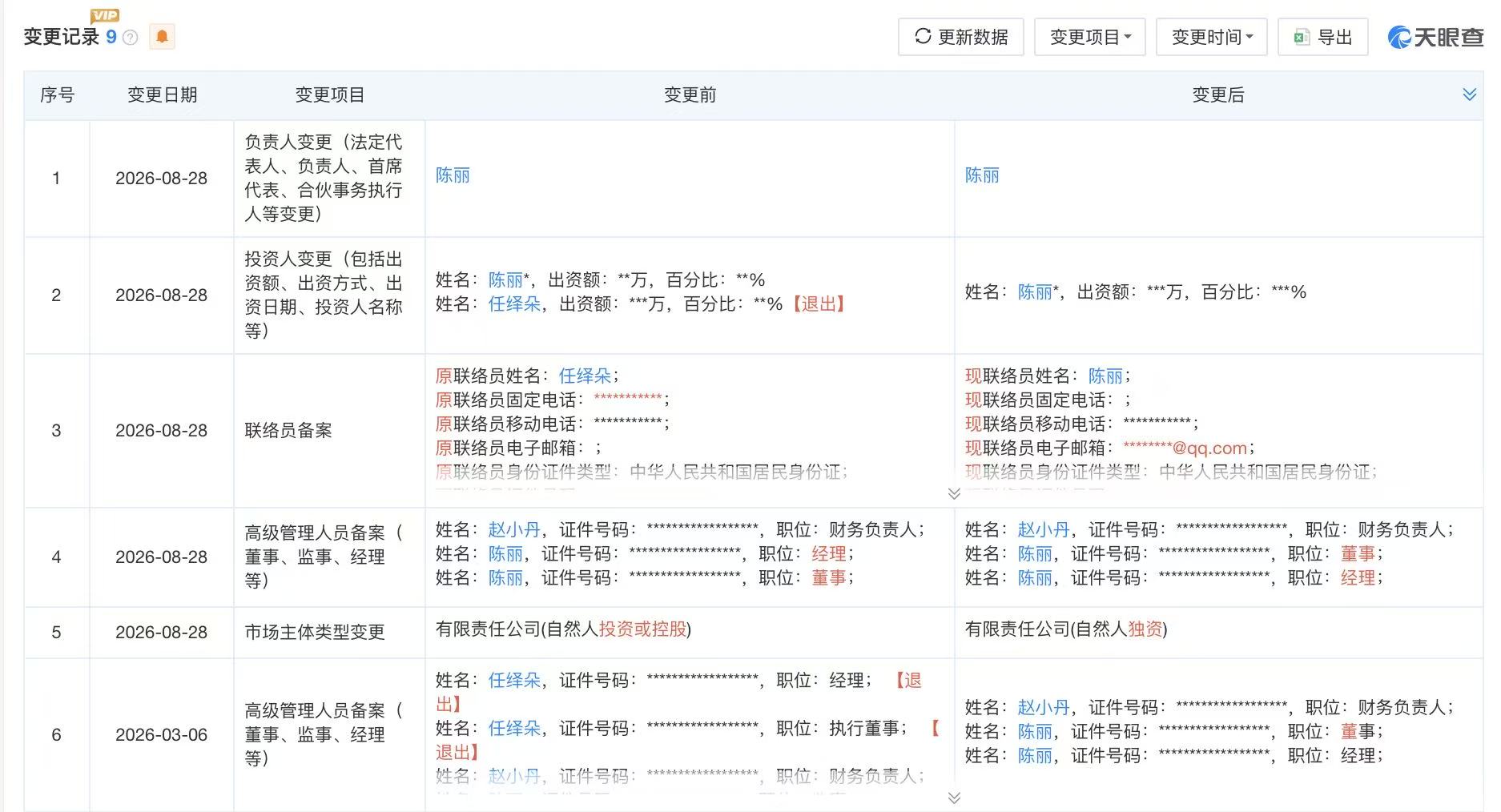
Task: Open the 变更项目 dropdown filter
Action: 1089,37
